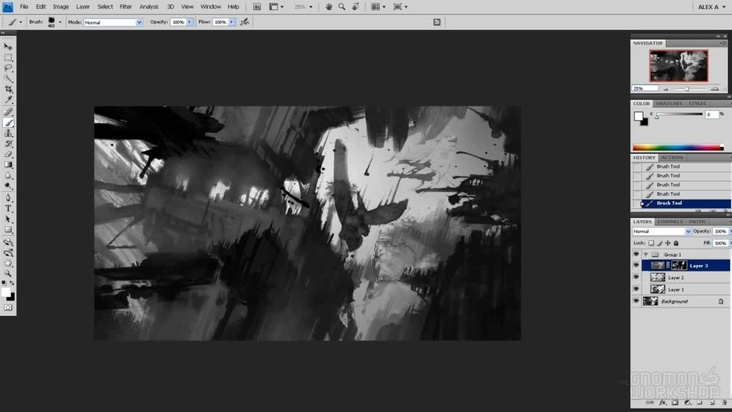Toggle visibility of Layer 2
This screenshot has width=732, height=412.
636,277
